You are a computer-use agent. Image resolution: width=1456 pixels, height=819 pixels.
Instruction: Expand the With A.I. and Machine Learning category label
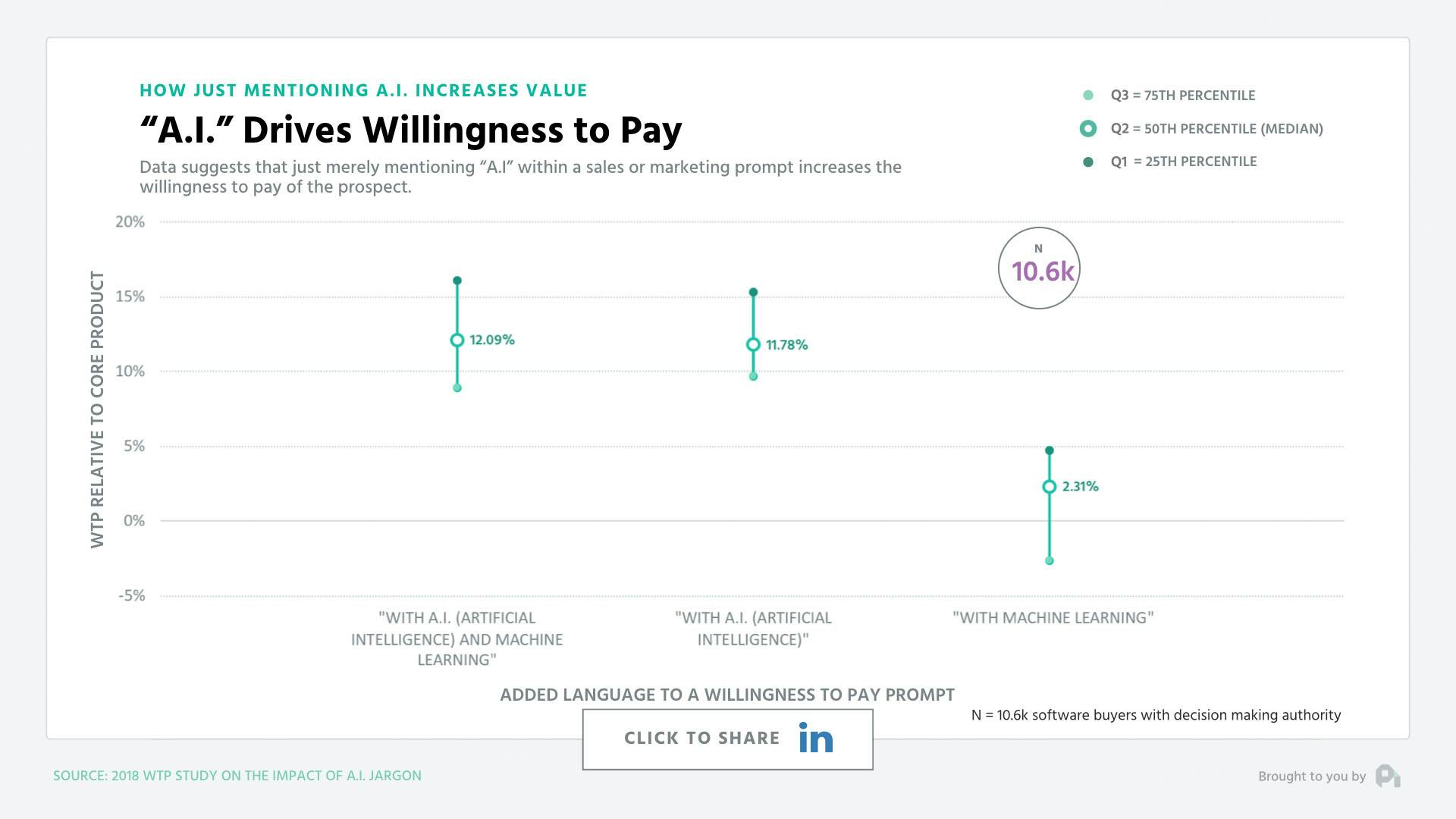[456, 639]
